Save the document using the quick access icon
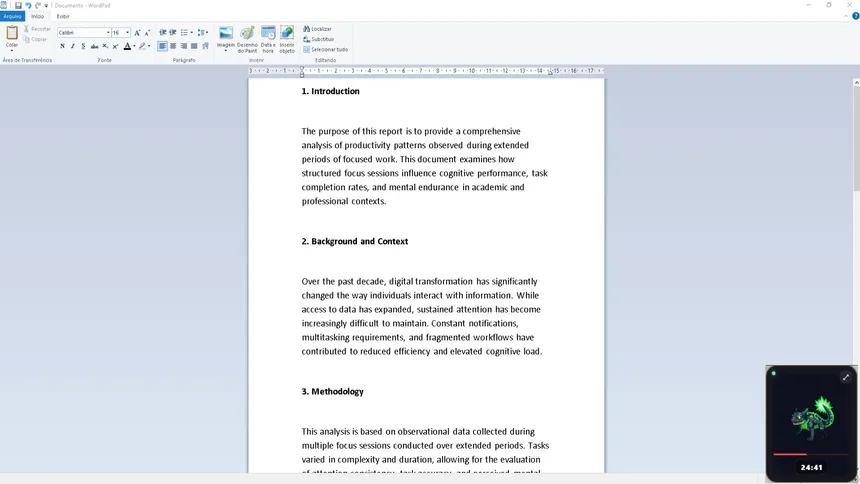Screen dimensions: 860x484 18,5
